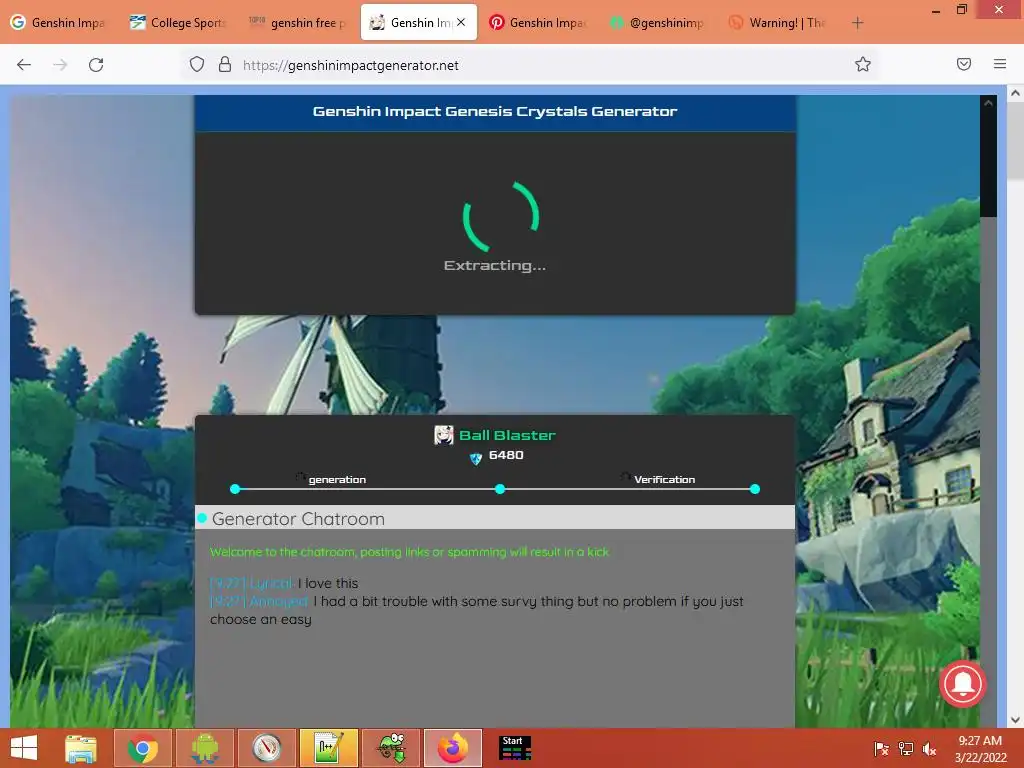Image resolution: width=1024 pixels, height=768 pixels.
Task: Click the browser scrollbar up arrow
Action: (x=1015, y=93)
